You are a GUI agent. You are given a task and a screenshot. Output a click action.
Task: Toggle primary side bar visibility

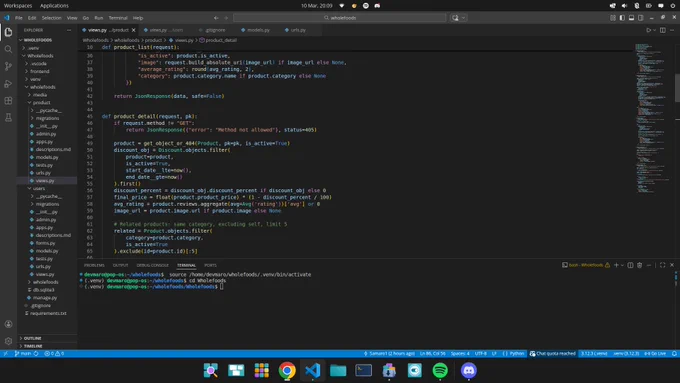coord(622,18)
